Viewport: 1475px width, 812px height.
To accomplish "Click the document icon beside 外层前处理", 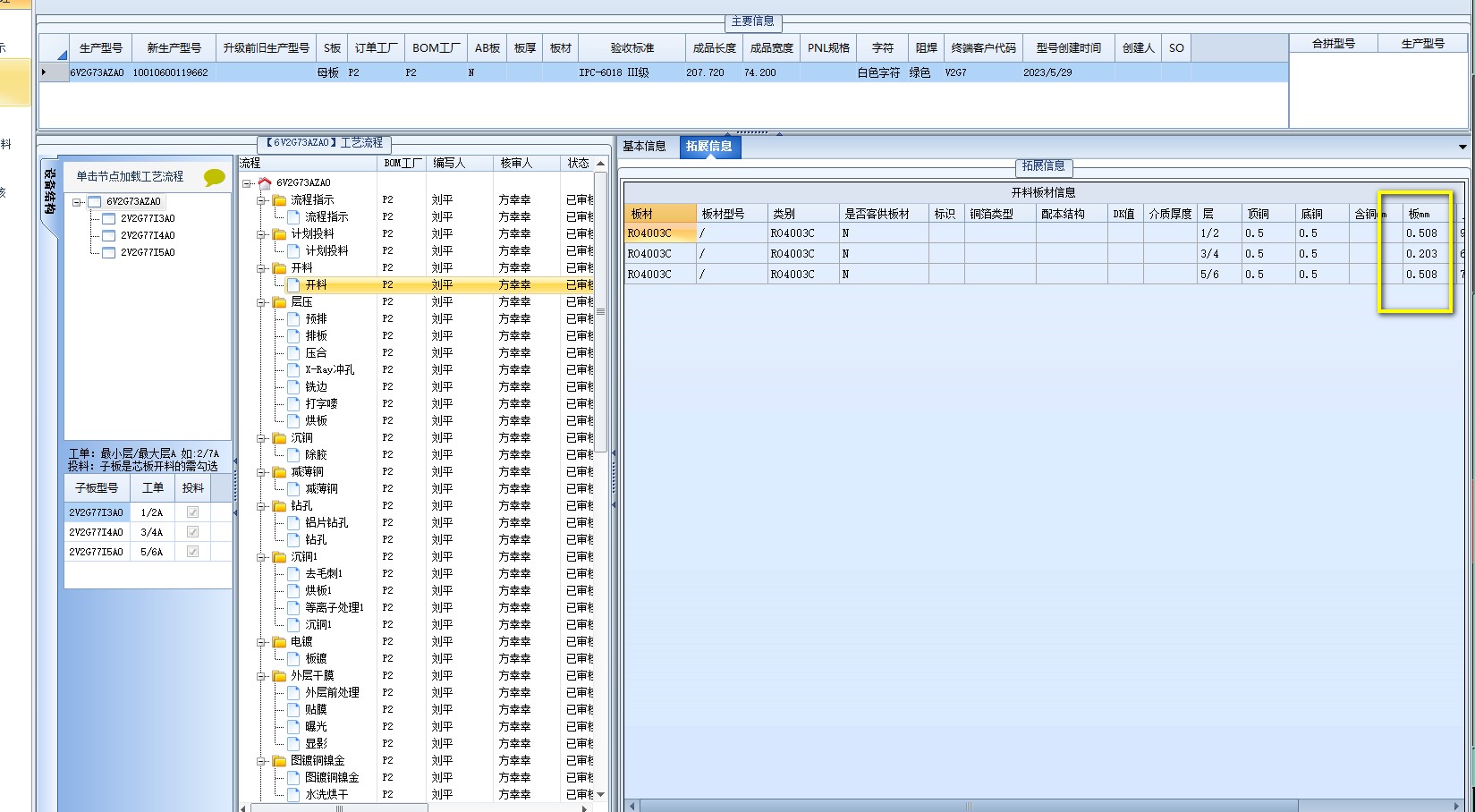I will 293,692.
